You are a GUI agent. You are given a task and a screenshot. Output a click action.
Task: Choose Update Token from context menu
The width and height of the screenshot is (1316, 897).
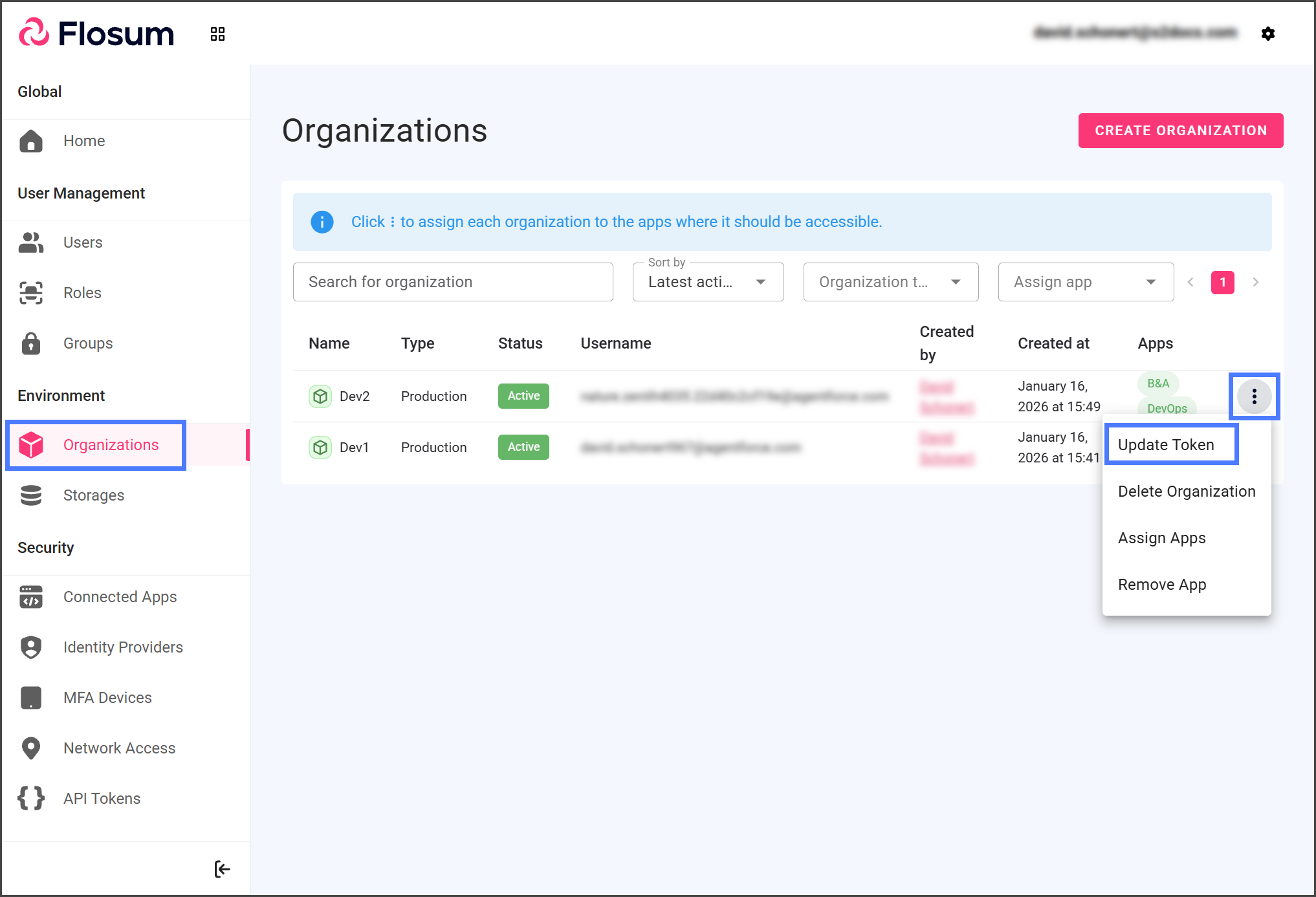[x=1166, y=445]
